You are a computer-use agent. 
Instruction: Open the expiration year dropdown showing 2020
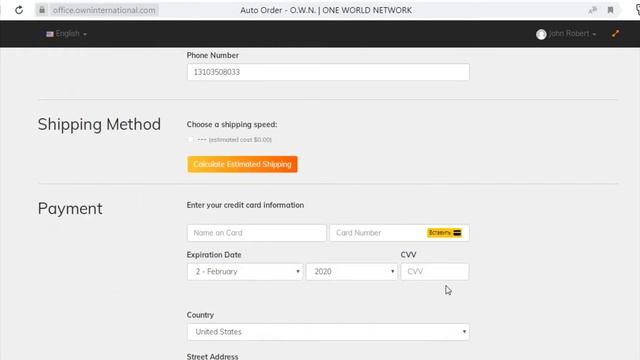click(x=352, y=272)
